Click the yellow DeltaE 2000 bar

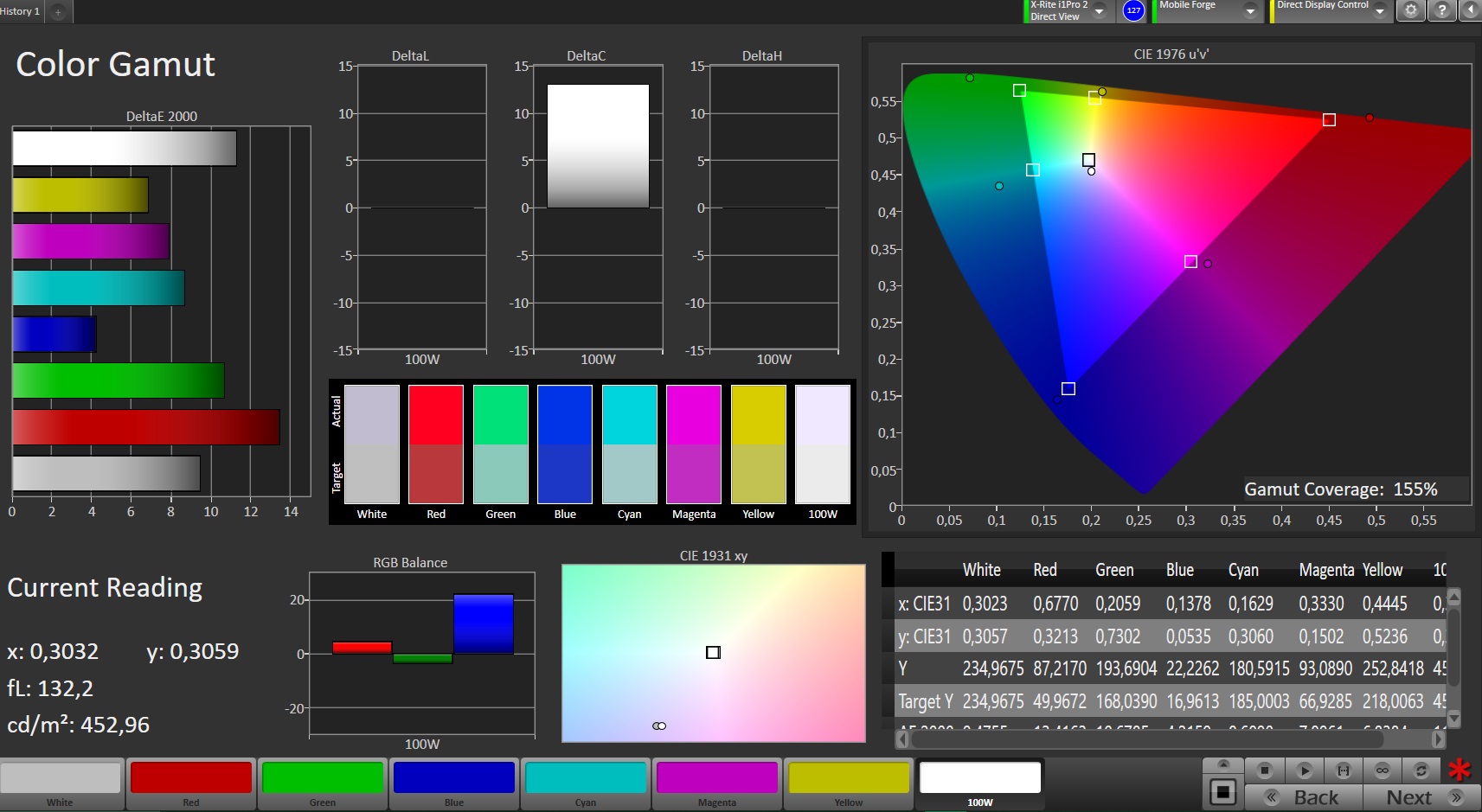point(80,195)
